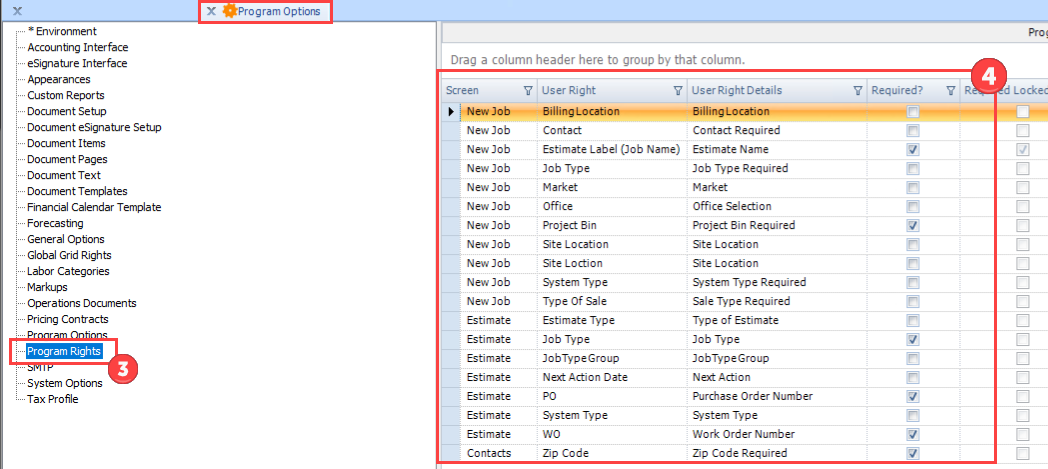Open System Options node
The width and height of the screenshot is (1048, 469).
tap(65, 383)
